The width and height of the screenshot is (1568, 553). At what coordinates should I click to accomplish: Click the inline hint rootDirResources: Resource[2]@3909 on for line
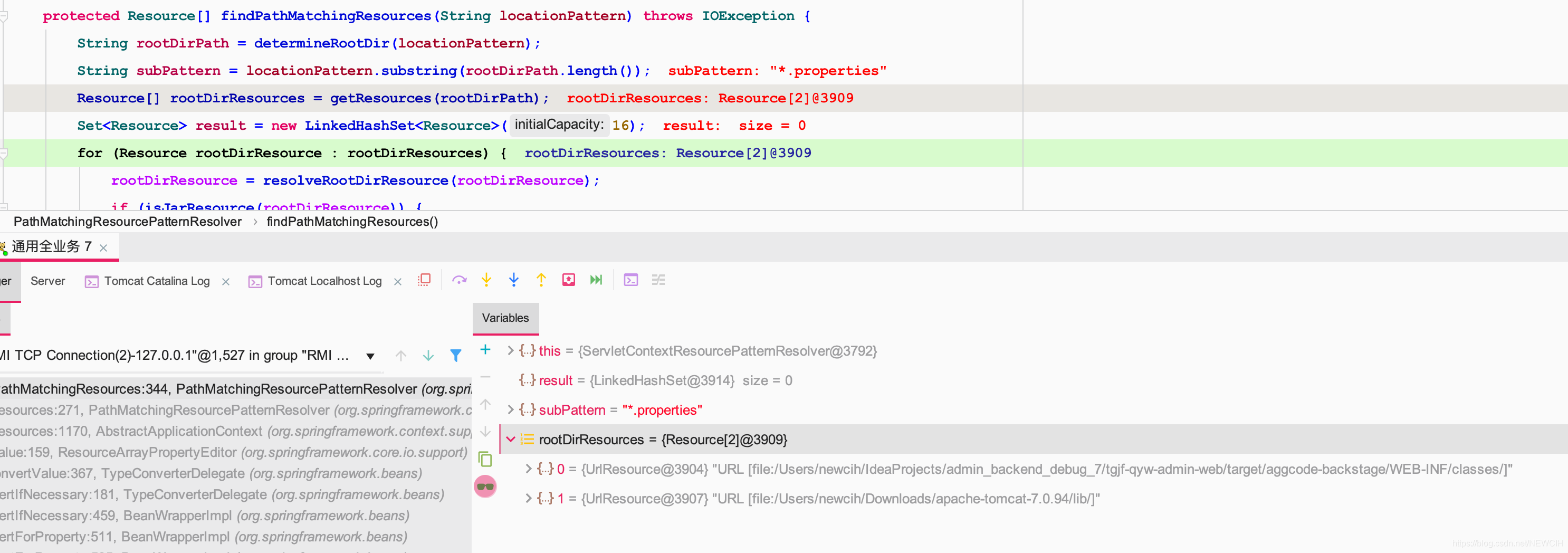(668, 153)
